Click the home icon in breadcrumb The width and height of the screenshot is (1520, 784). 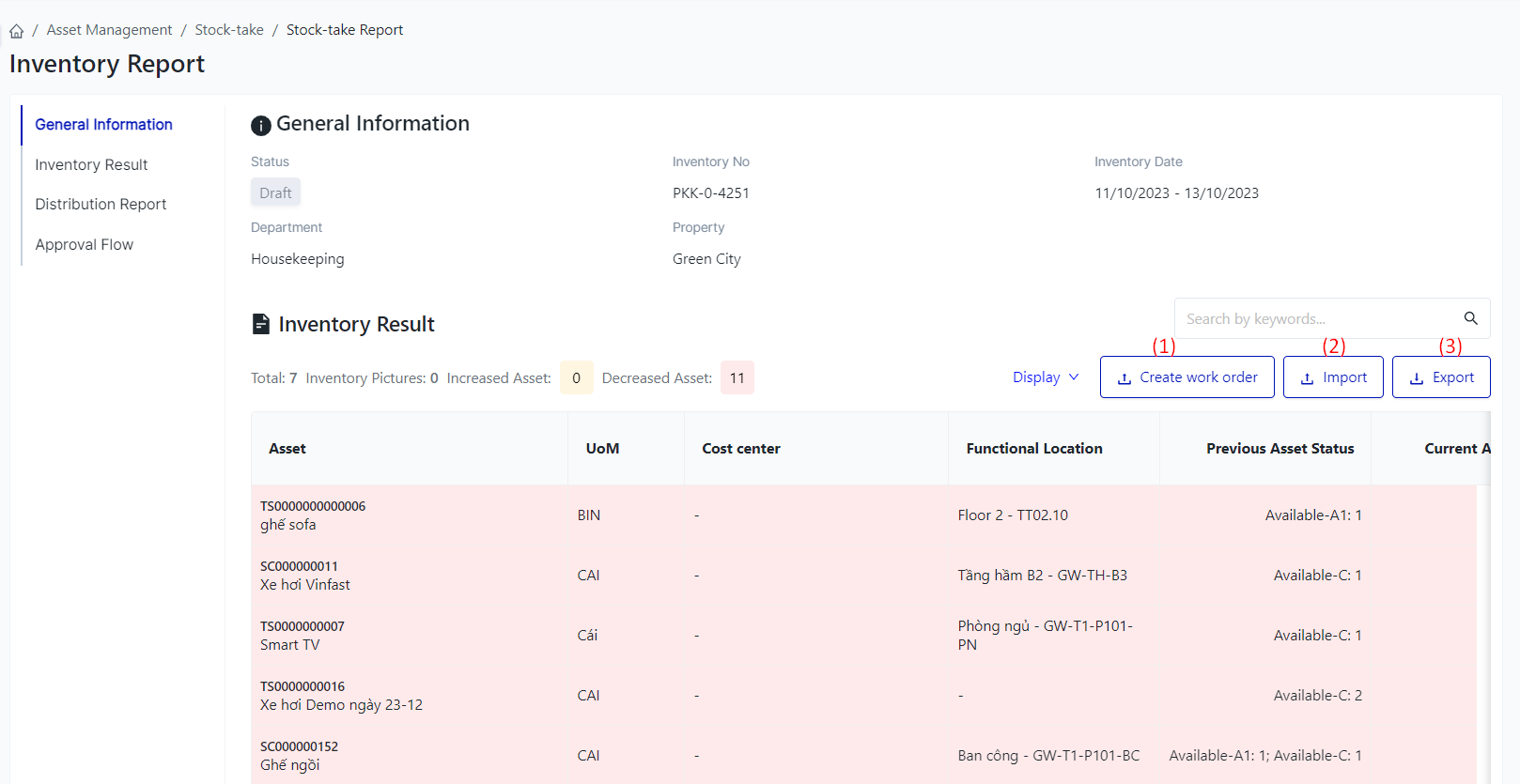pyautogui.click(x=17, y=31)
